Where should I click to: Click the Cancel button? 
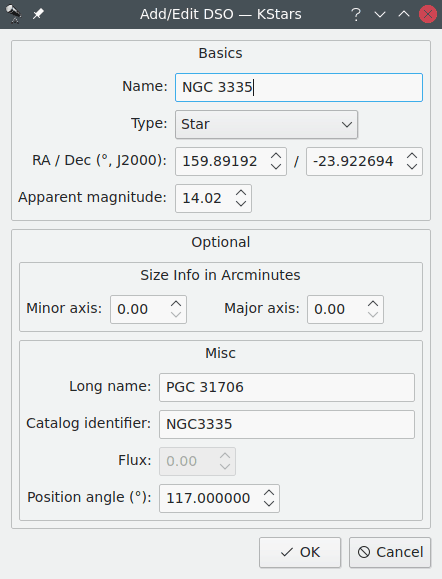point(390,552)
